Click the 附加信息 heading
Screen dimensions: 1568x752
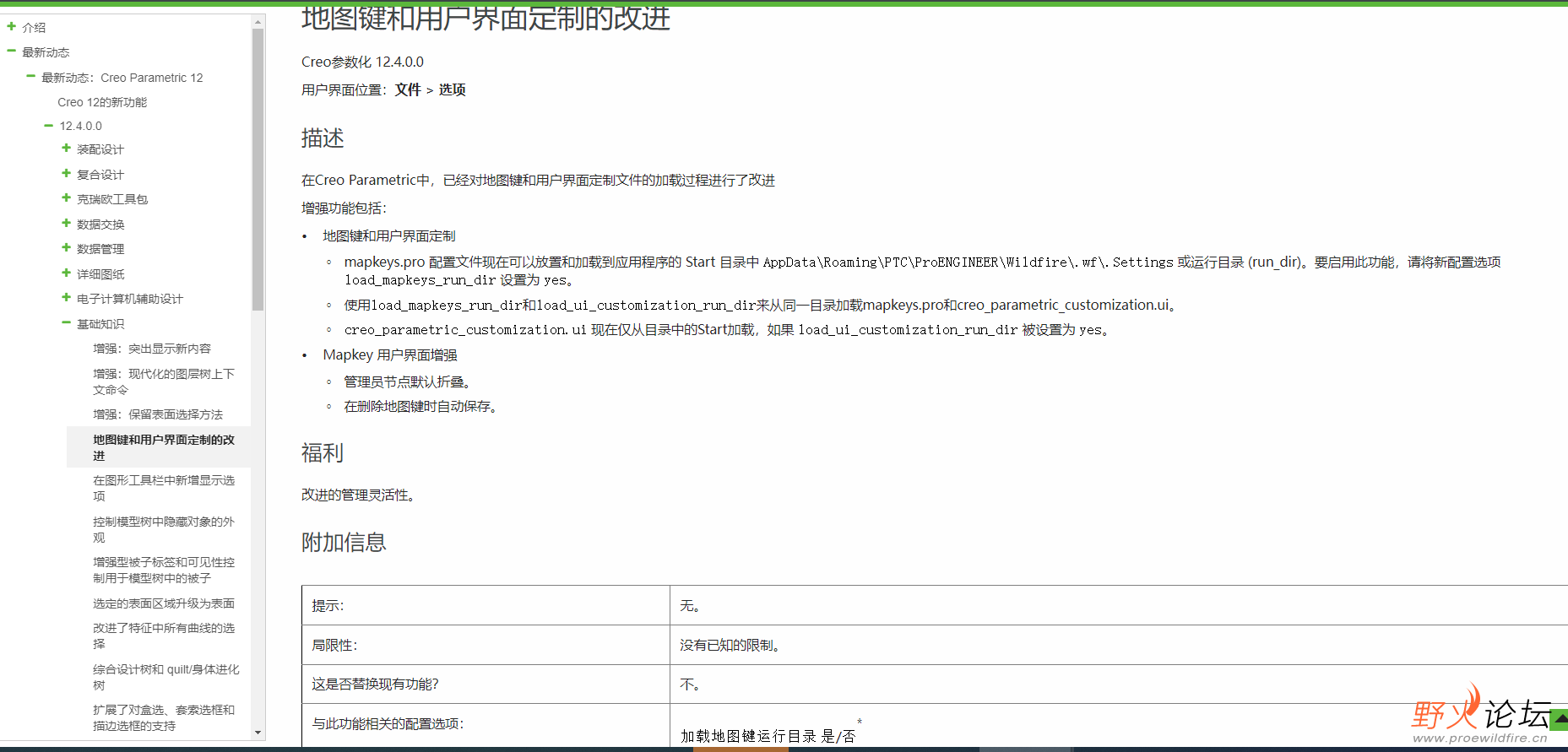[x=344, y=543]
